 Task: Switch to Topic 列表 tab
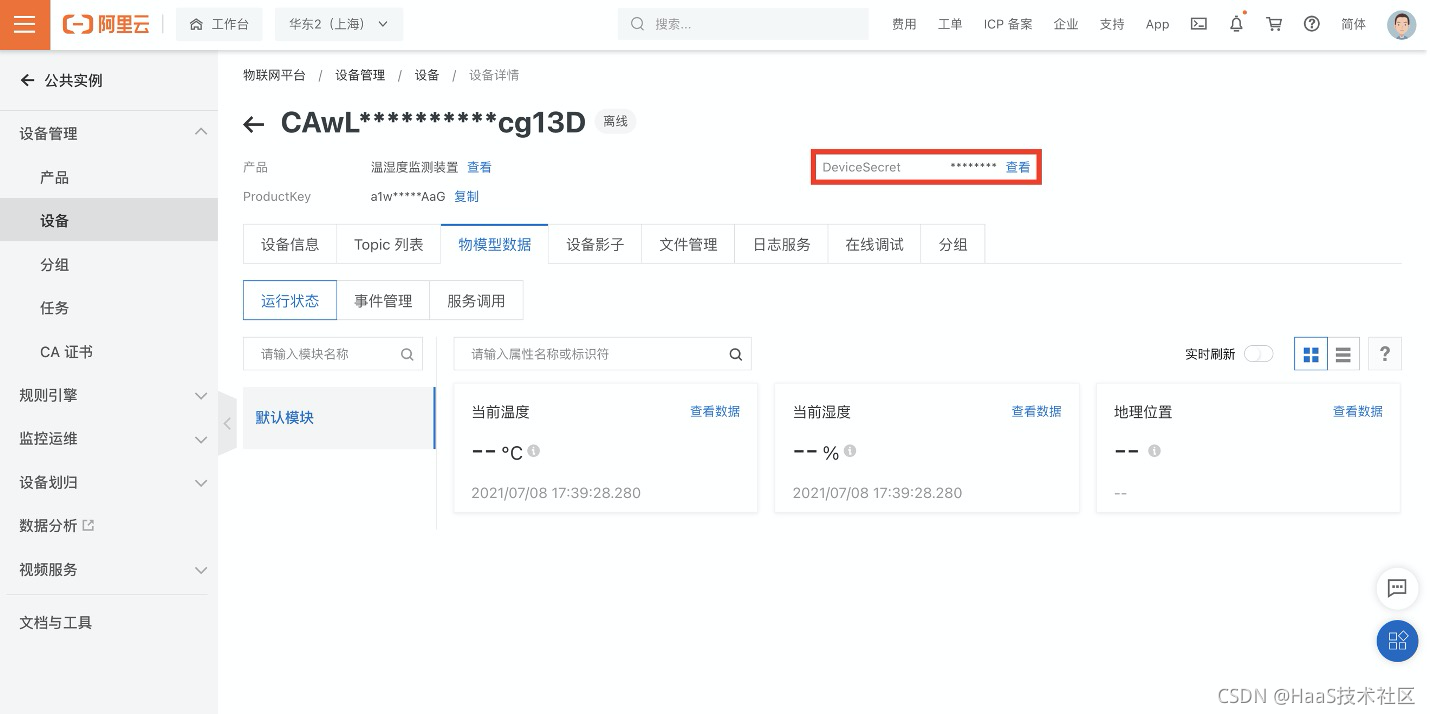pos(389,244)
